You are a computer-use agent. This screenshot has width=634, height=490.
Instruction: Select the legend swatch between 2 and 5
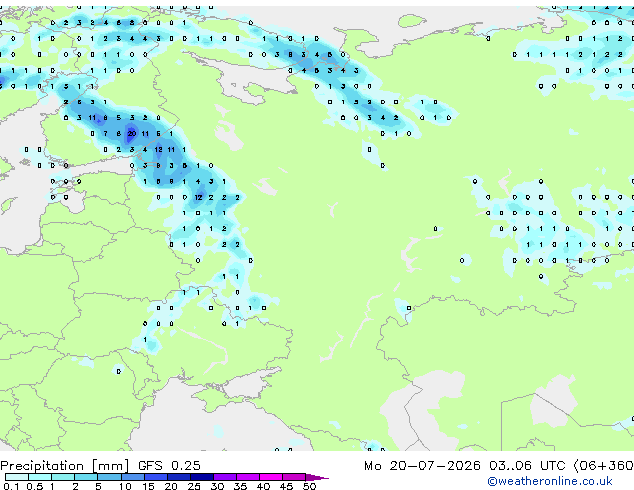tap(86, 477)
